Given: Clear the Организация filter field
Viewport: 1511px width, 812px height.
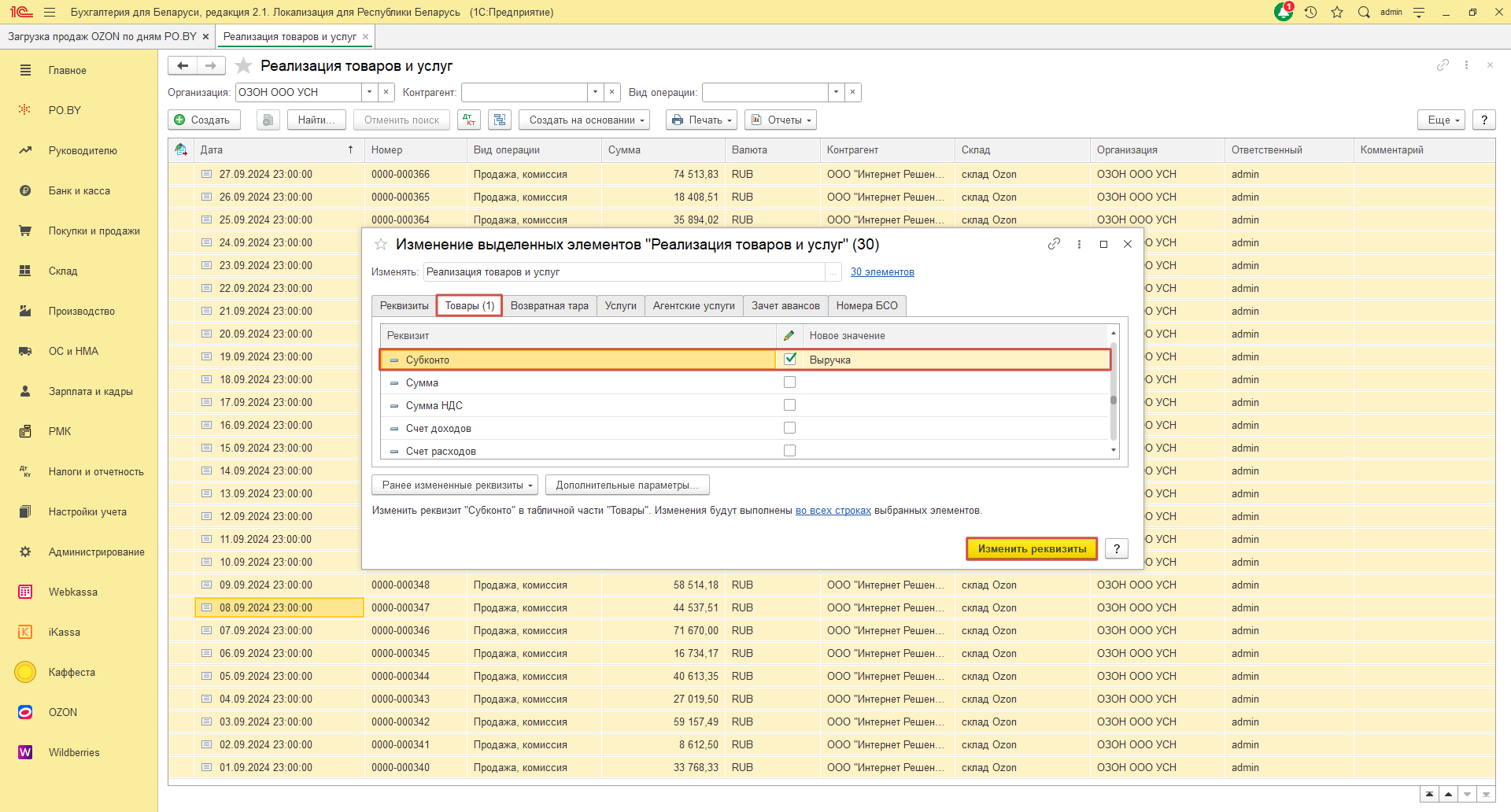Looking at the screenshot, I should tap(386, 92).
